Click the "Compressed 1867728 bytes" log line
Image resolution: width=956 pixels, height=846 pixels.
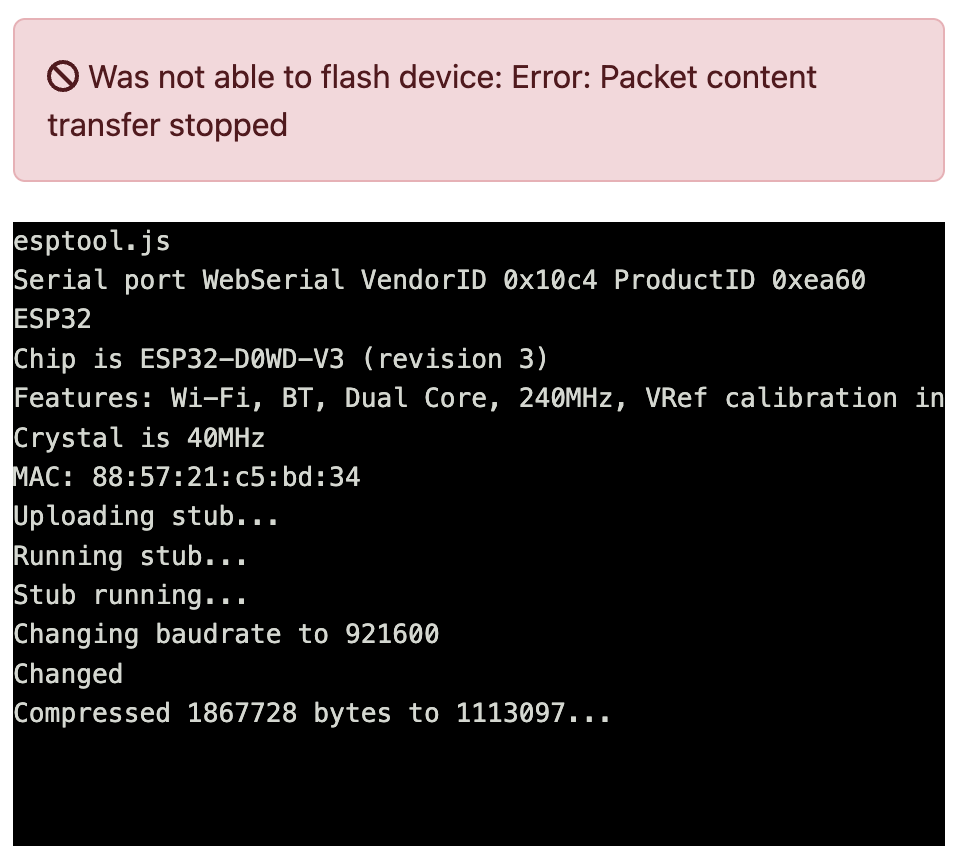[x=311, y=714]
